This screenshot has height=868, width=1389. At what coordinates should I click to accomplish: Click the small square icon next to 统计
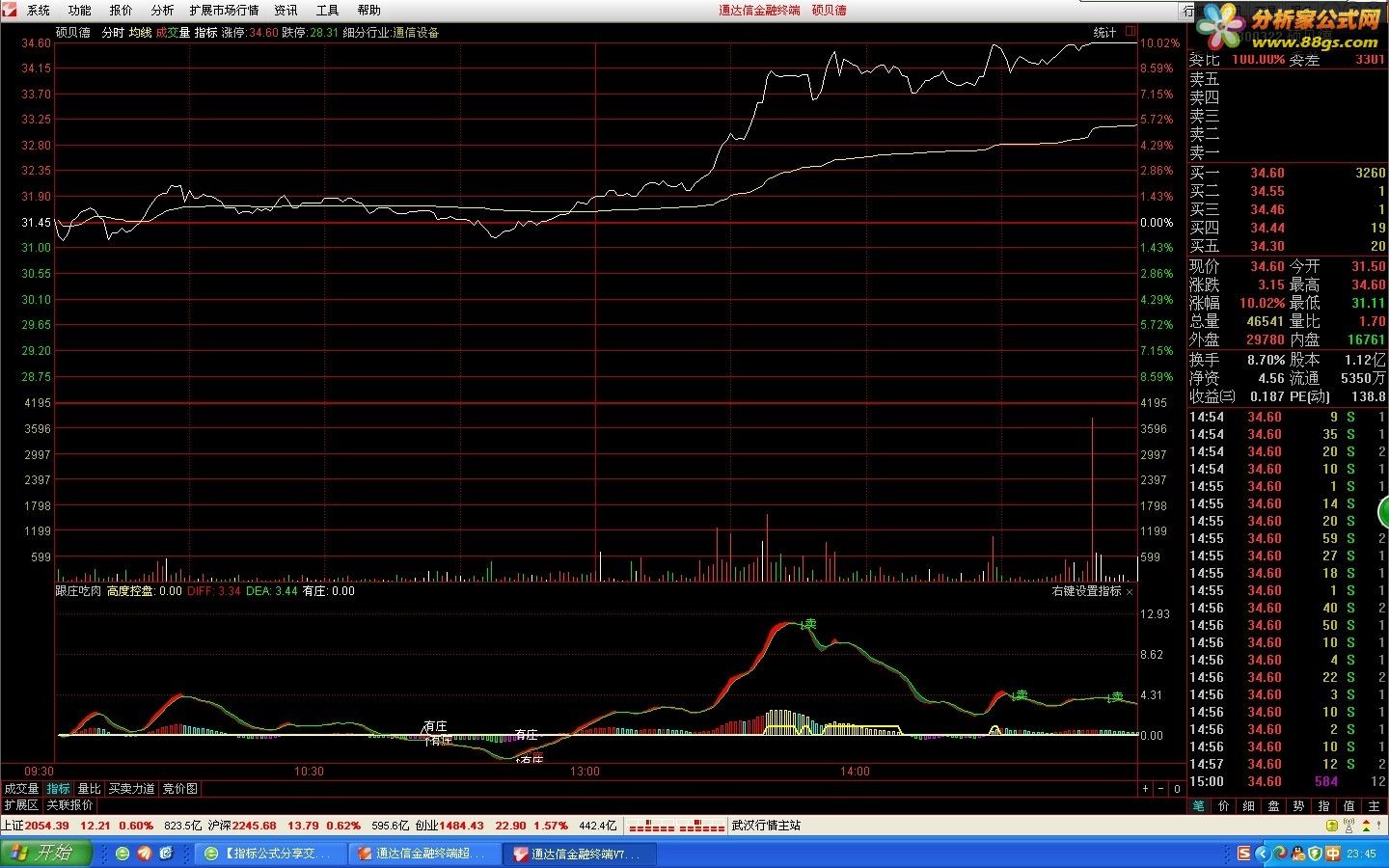pos(1130,32)
